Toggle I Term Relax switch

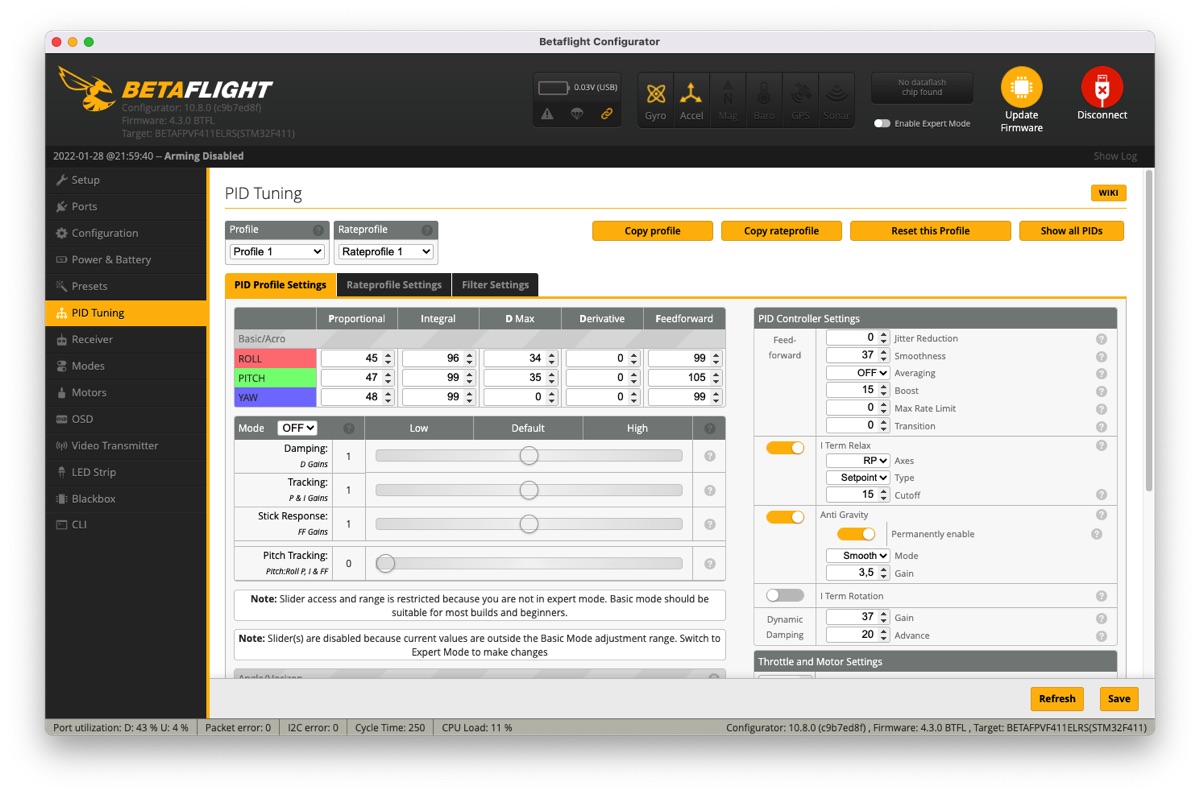[785, 448]
